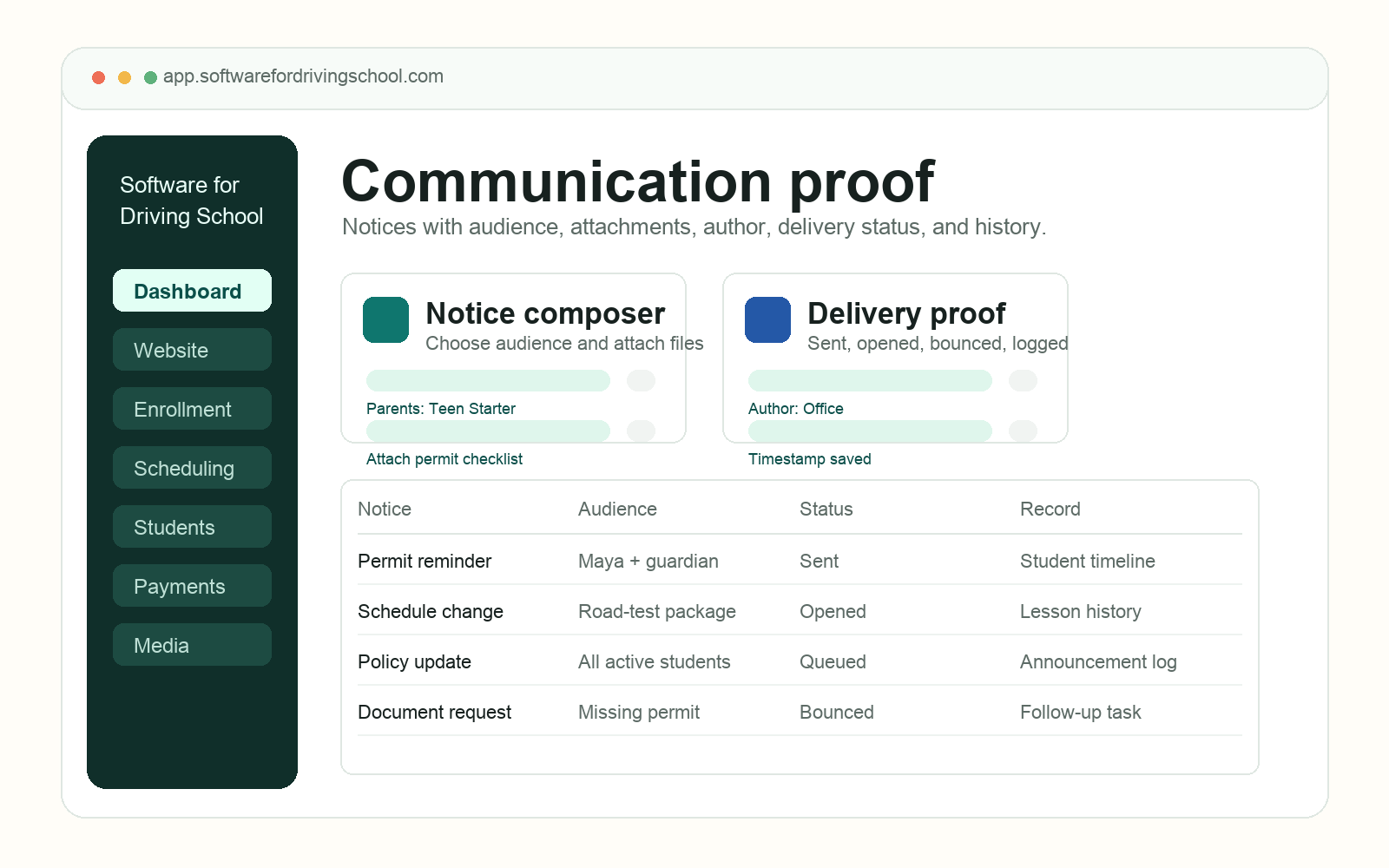Click the Notice column header
Image resolution: width=1389 pixels, height=868 pixels.
point(385,510)
